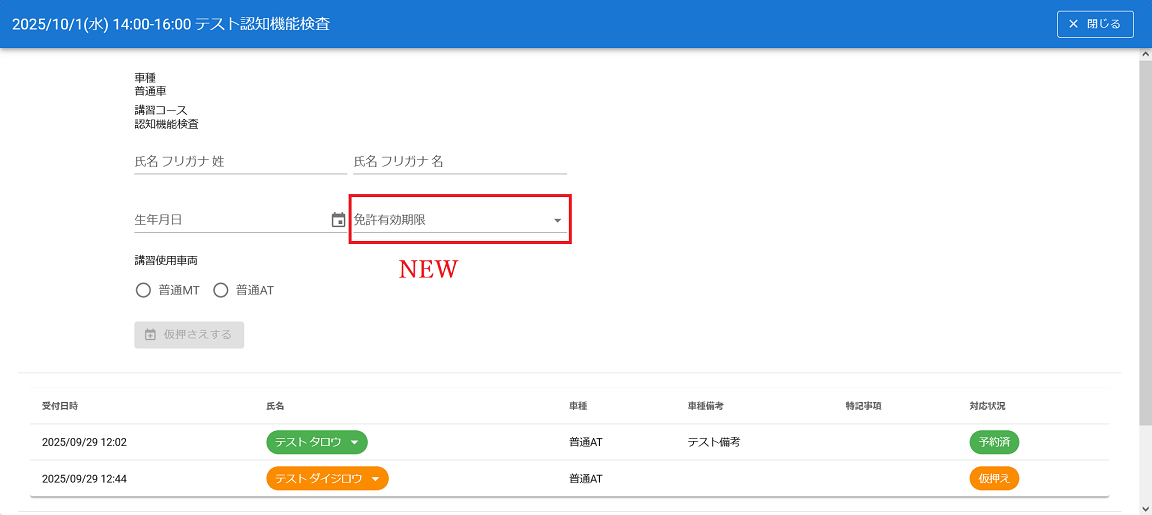Expand the テスト ダイジロウ name chip
This screenshot has width=1152, height=515.
coord(327,479)
